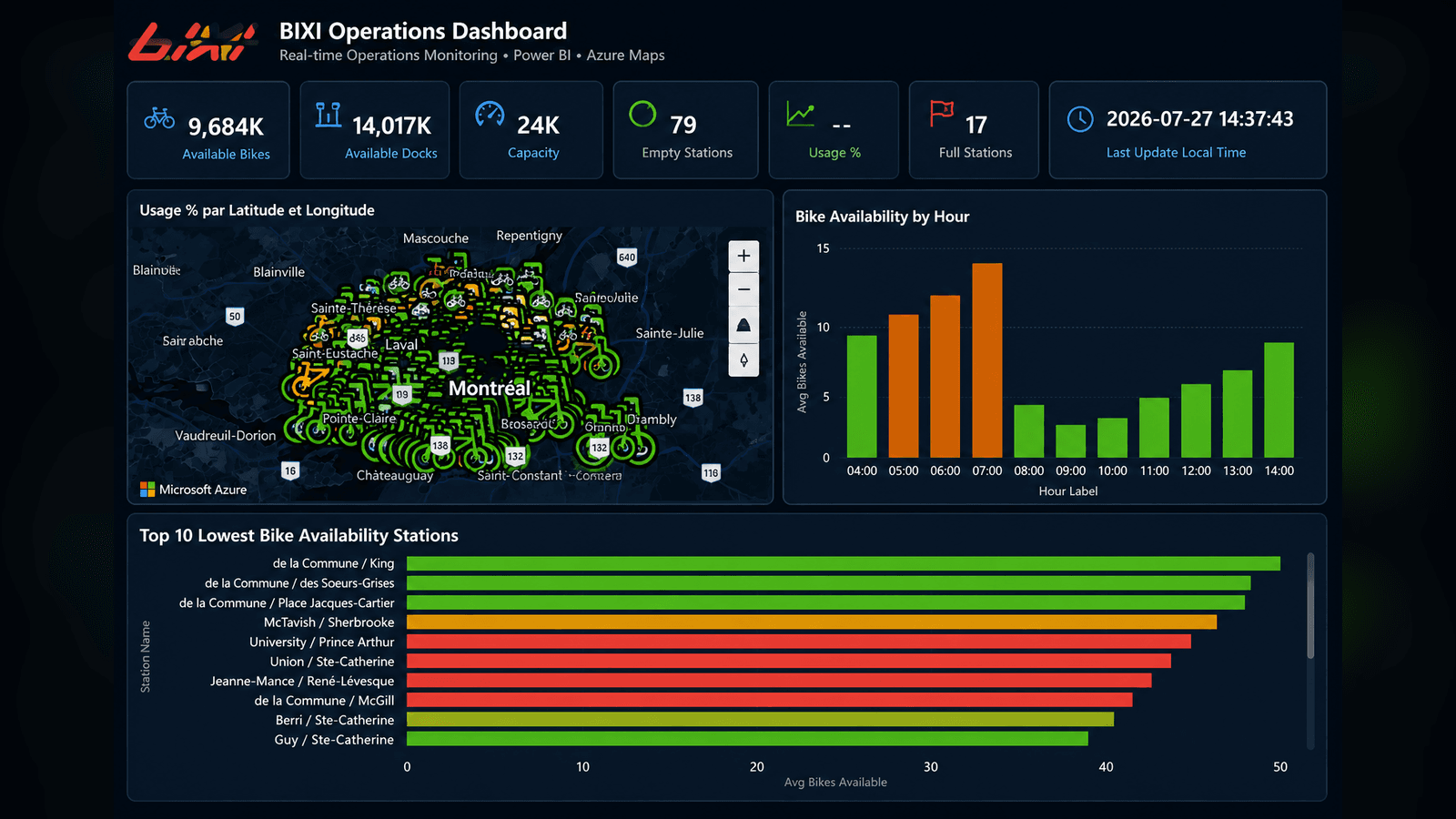Click the Union / Ste-Catherine station label
Viewport: 1456px width, 819px height.
pyautogui.click(x=332, y=662)
